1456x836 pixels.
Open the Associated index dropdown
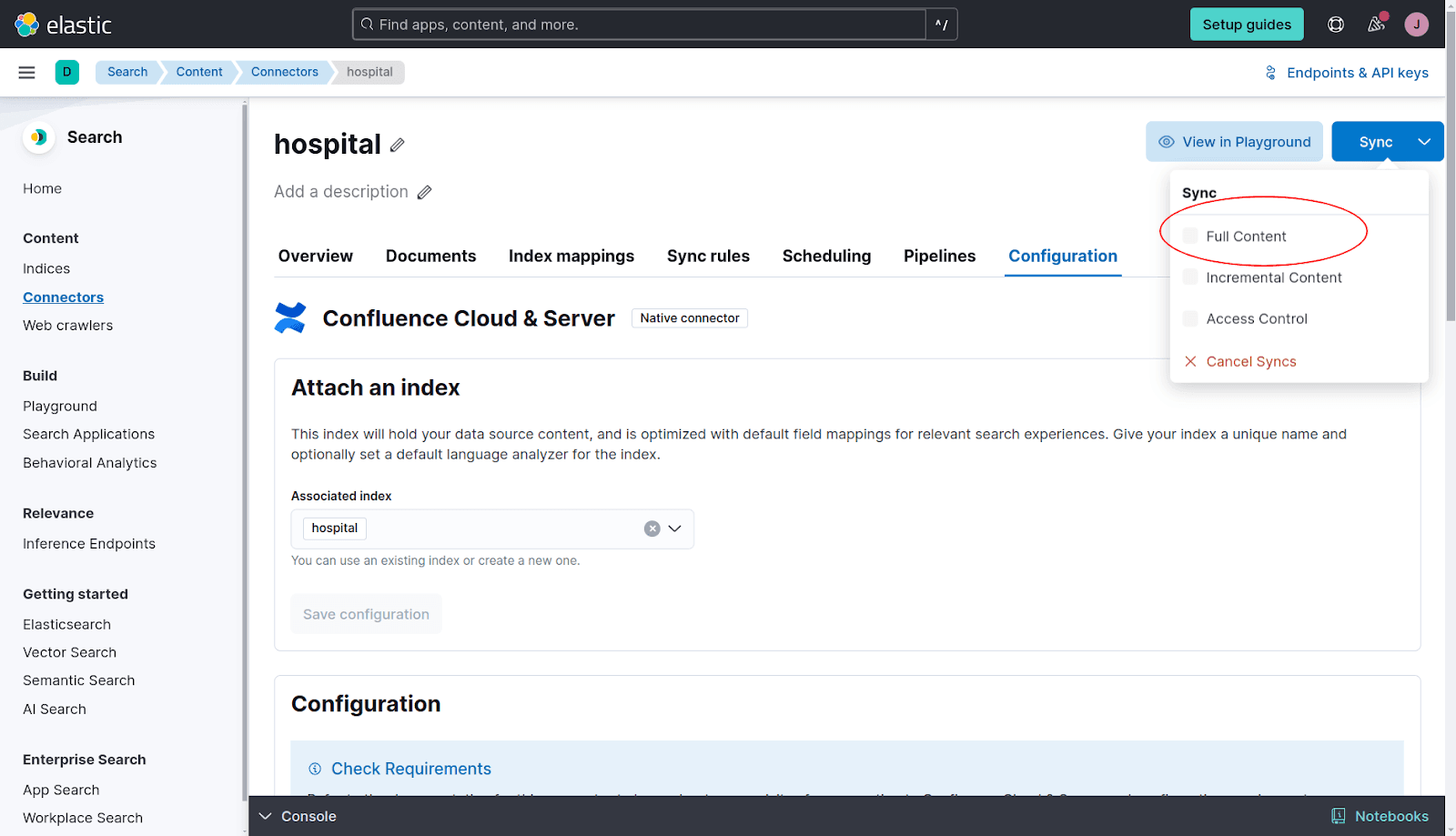(675, 529)
